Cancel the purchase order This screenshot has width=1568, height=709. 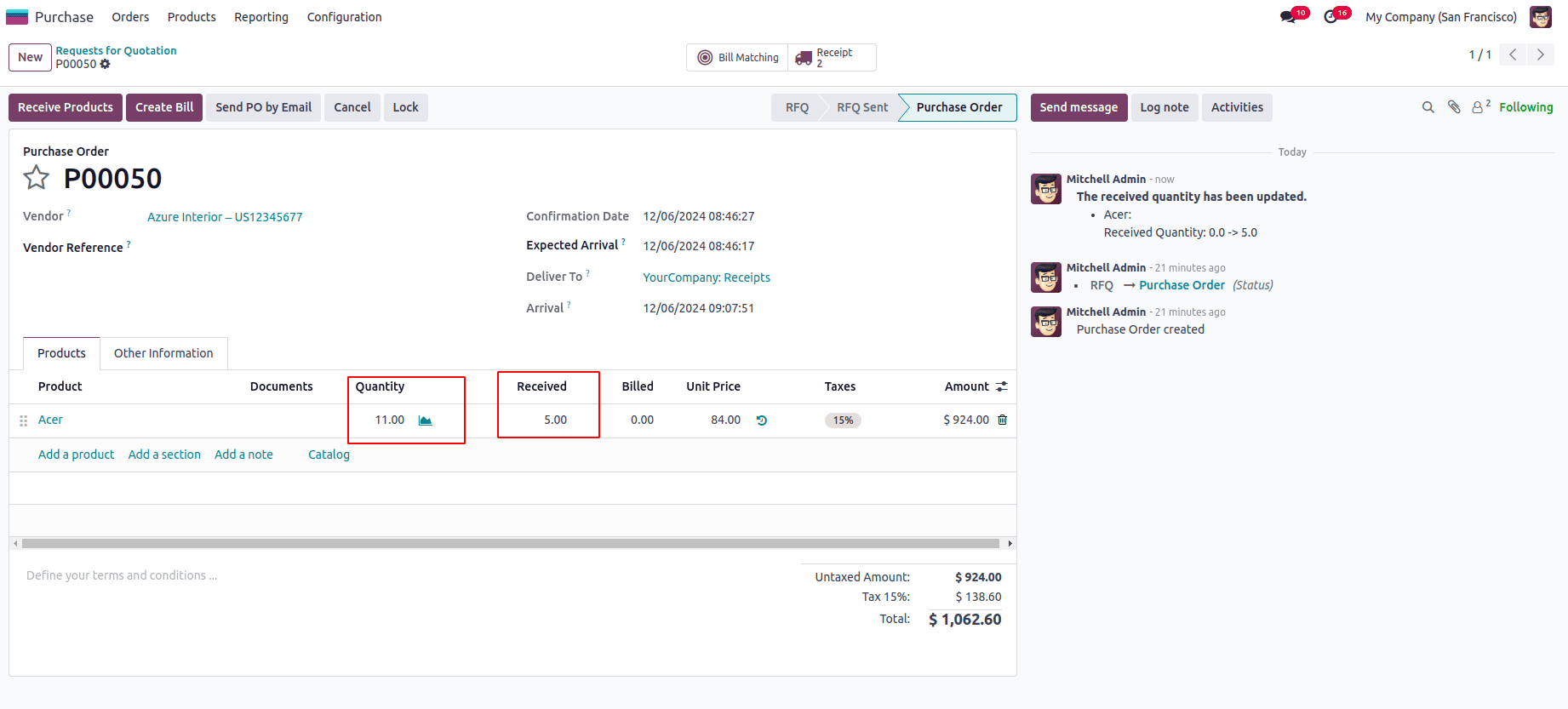pos(352,107)
